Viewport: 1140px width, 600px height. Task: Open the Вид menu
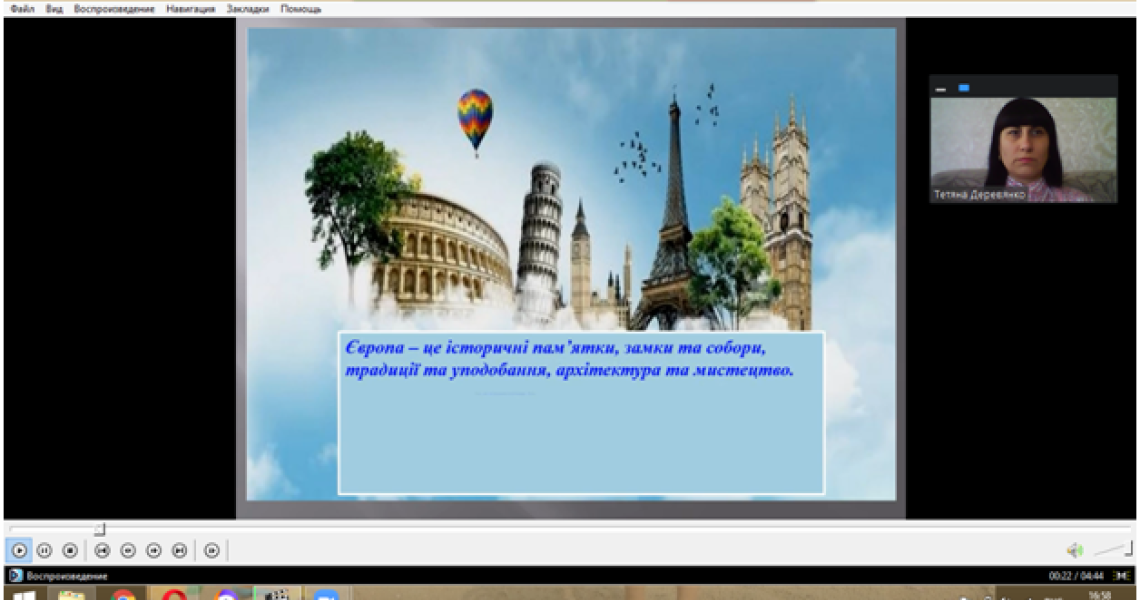click(55, 9)
